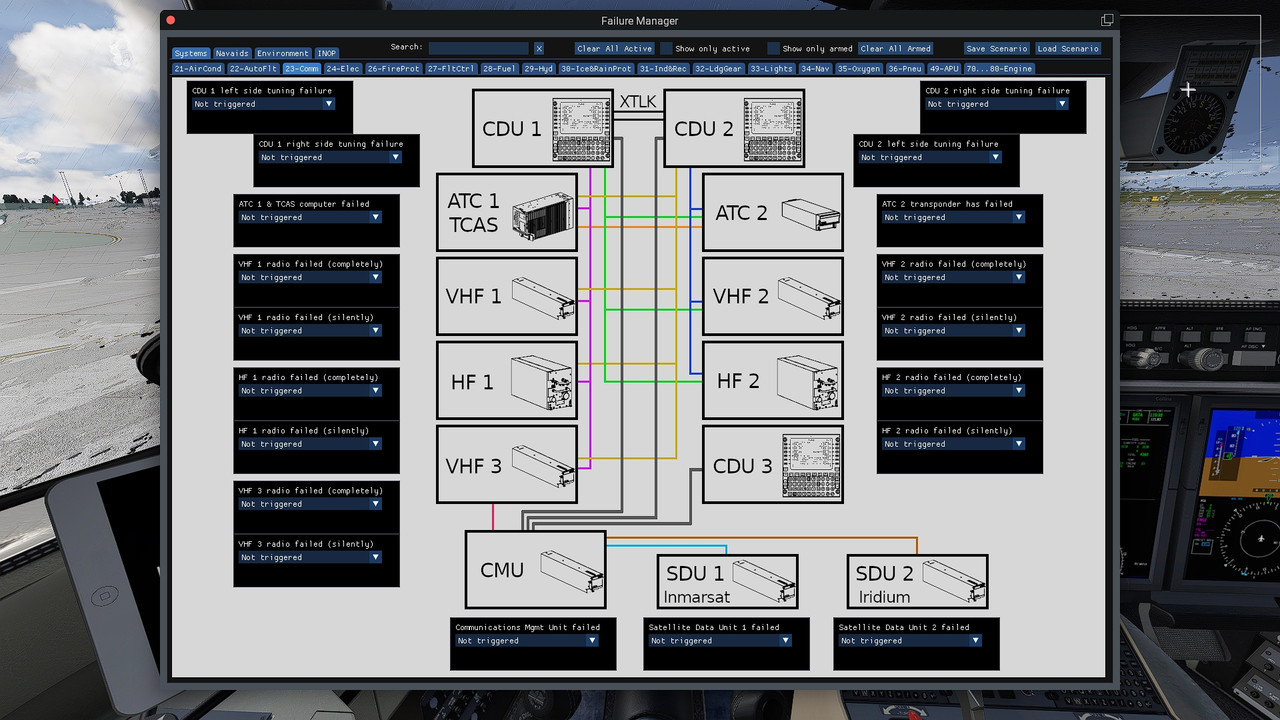Click the VHF 1 radio image
This screenshot has height=720, width=1280.
coord(544,297)
